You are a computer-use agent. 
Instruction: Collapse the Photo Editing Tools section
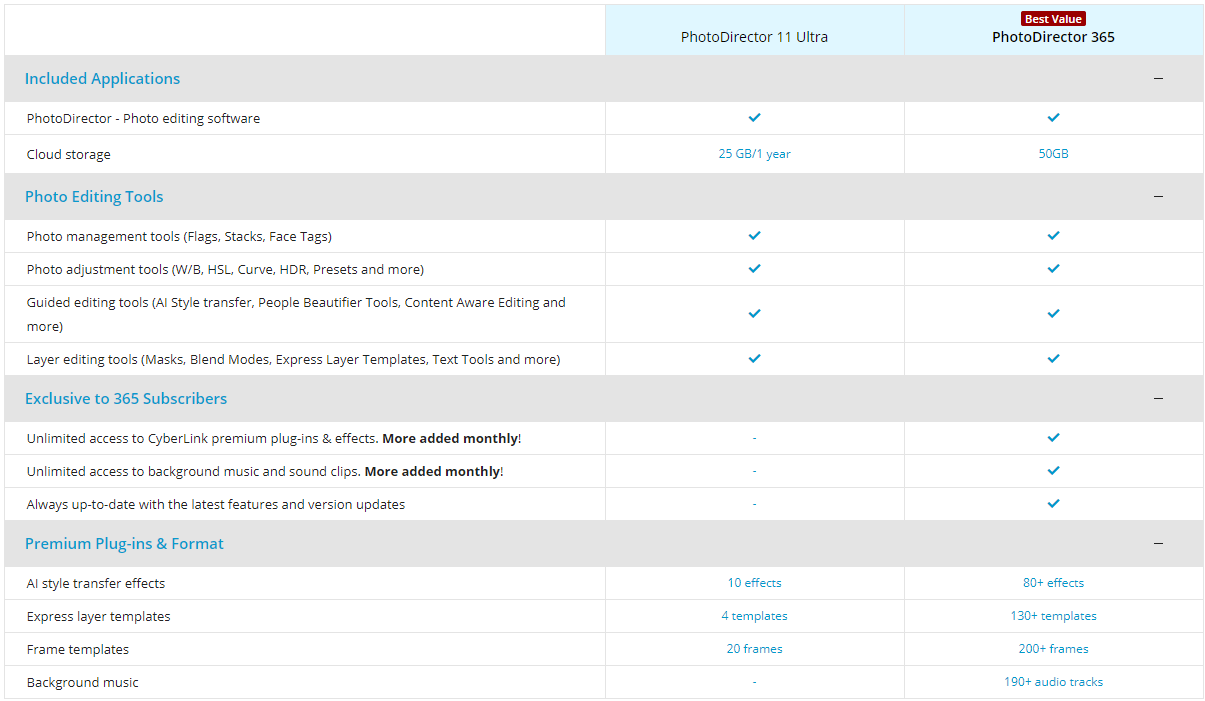1158,196
